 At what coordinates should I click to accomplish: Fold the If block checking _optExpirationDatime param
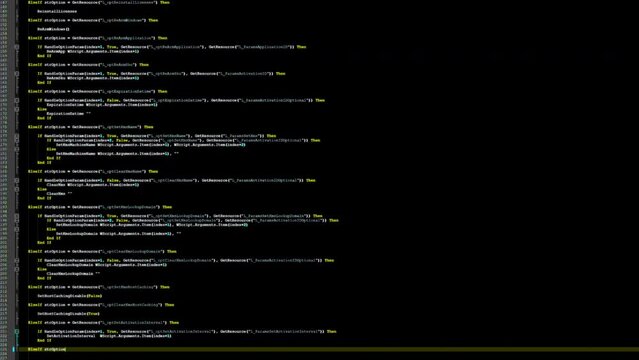click(17, 100)
